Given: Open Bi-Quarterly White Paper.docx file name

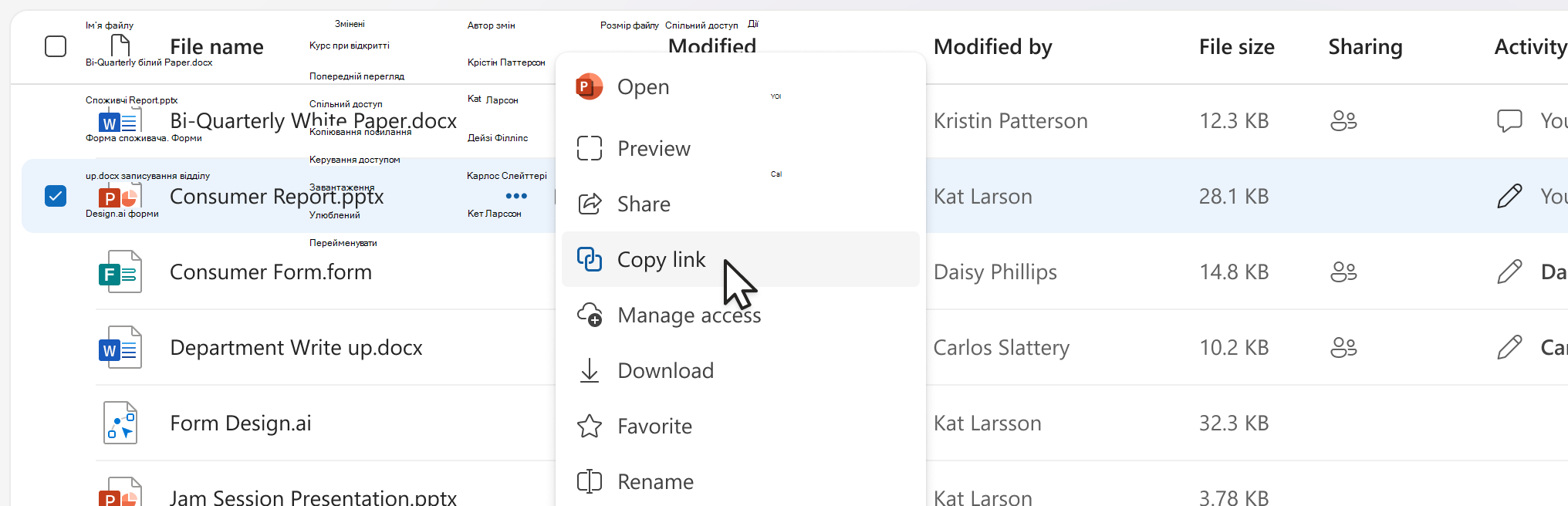Looking at the screenshot, I should [313, 121].
